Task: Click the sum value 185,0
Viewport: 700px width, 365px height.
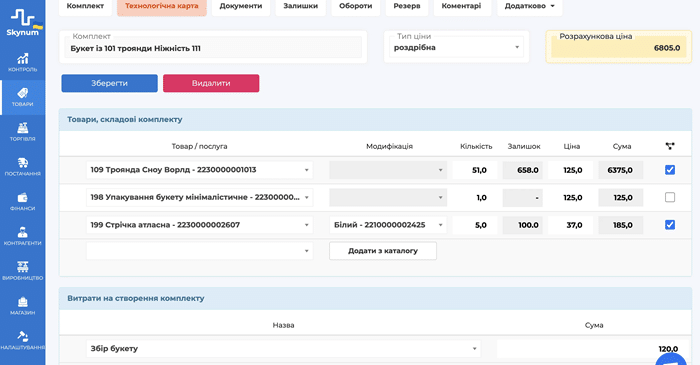Action: click(x=621, y=225)
